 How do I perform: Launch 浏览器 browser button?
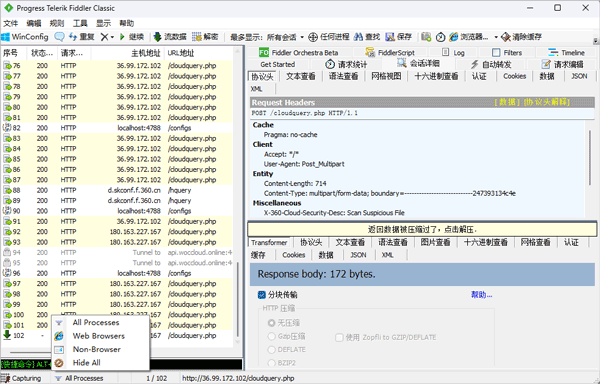(469, 37)
